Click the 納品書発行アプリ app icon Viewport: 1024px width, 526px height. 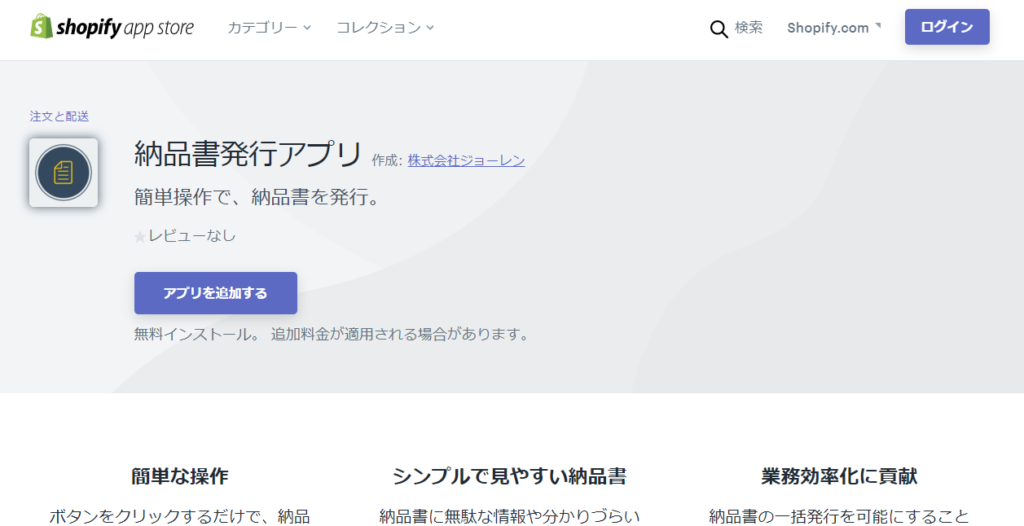[63, 173]
